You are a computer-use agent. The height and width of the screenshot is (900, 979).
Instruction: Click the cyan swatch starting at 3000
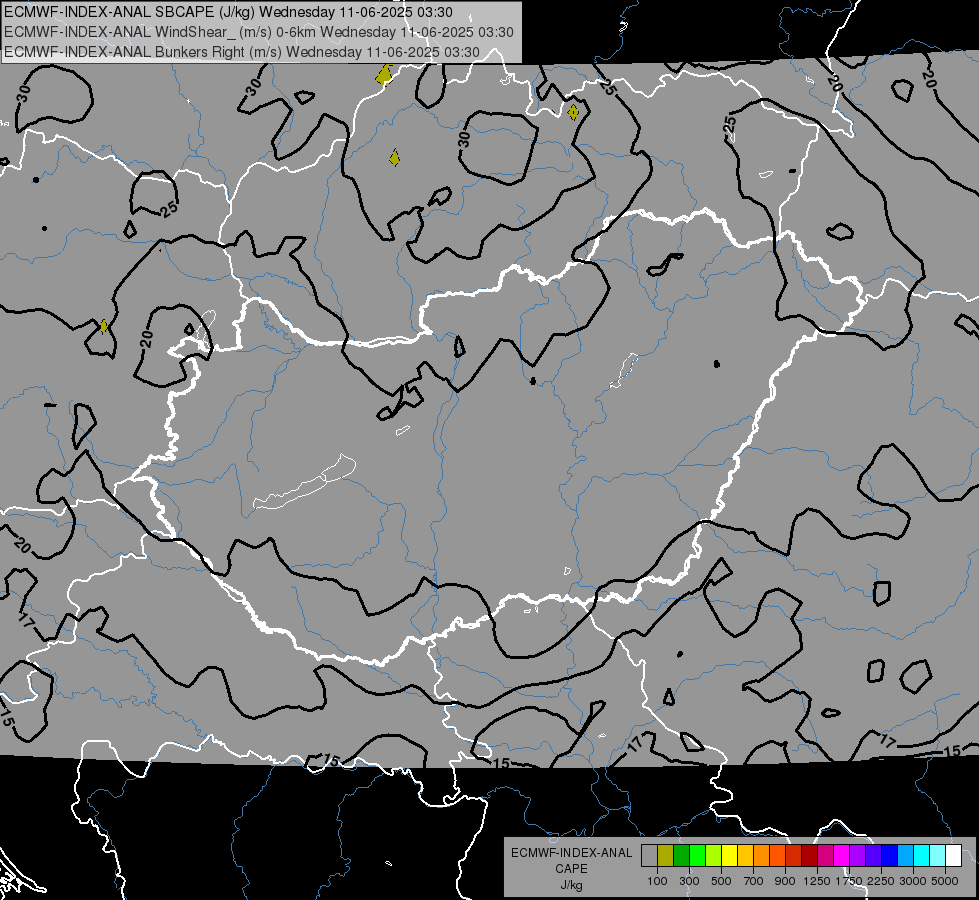pos(922,855)
